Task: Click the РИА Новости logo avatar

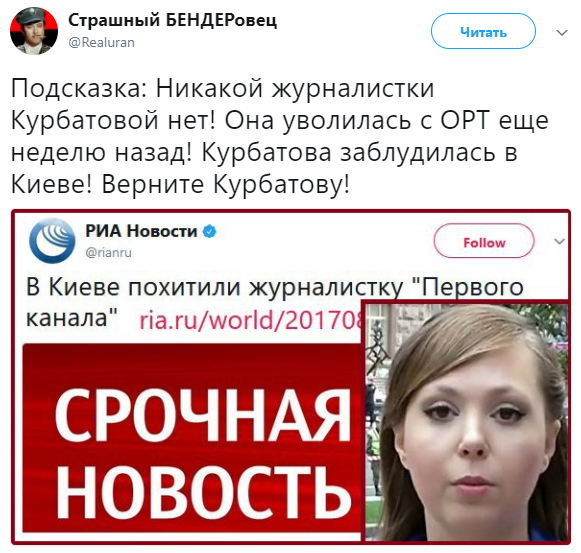Action: tap(52, 241)
